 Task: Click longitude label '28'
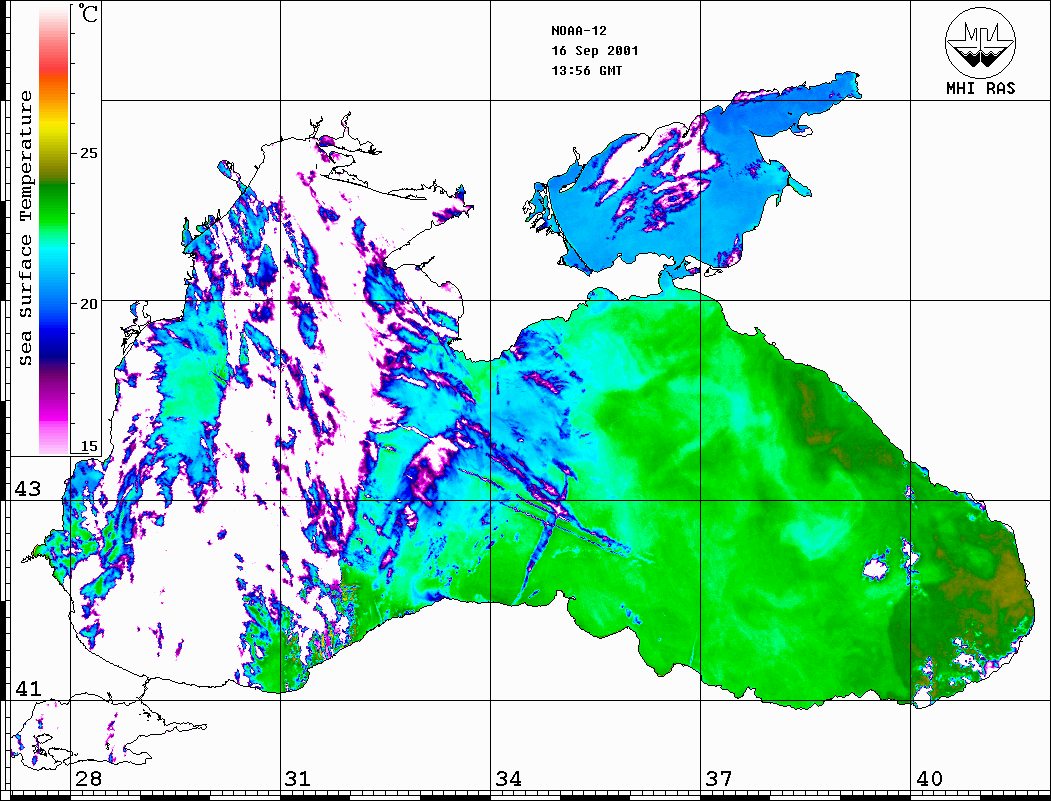click(x=88, y=779)
